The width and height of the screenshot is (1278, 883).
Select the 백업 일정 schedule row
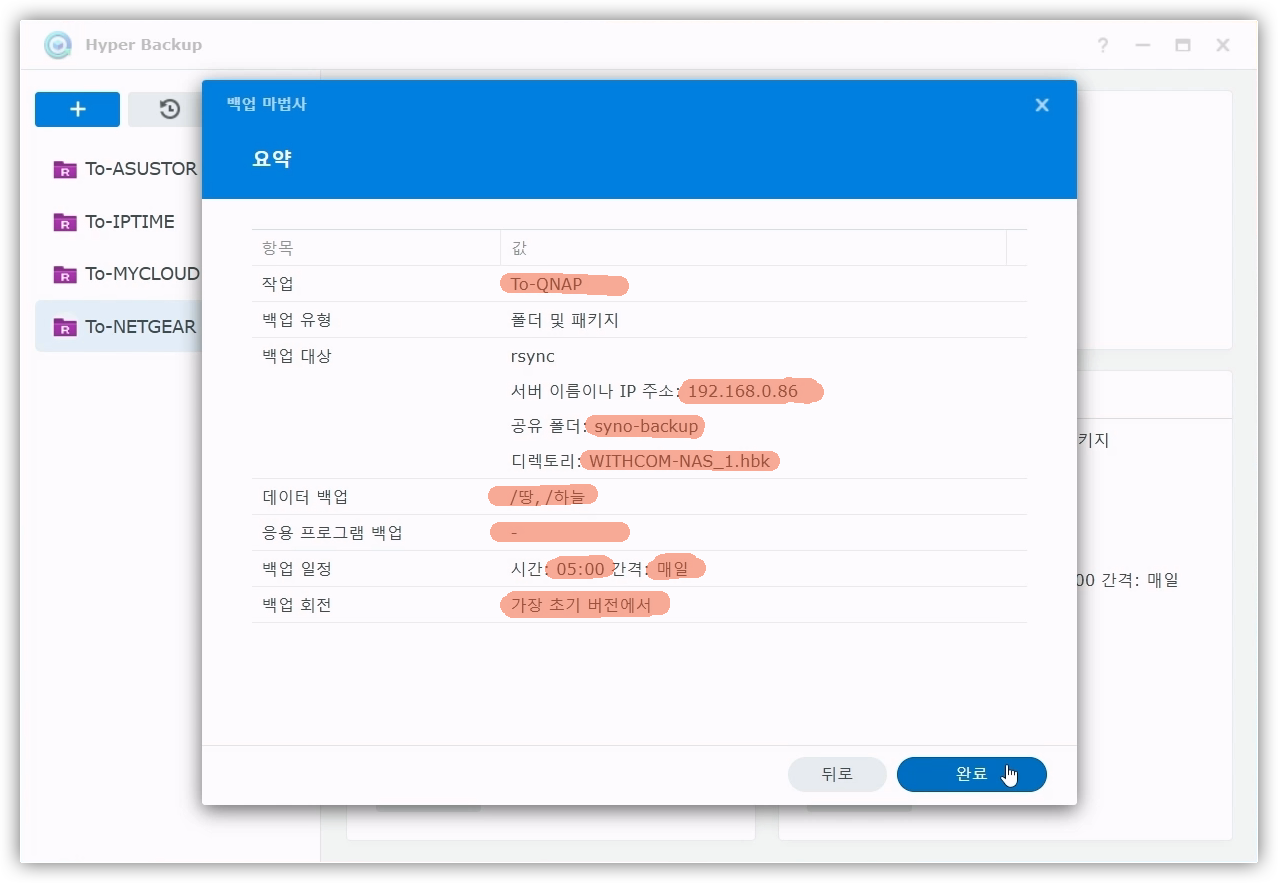point(639,569)
